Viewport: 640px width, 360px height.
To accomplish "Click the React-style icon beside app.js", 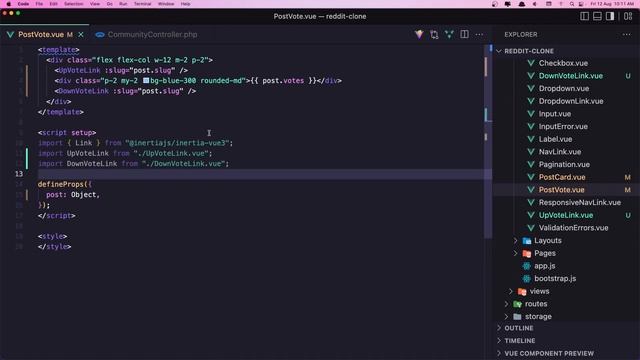I will click(527, 266).
